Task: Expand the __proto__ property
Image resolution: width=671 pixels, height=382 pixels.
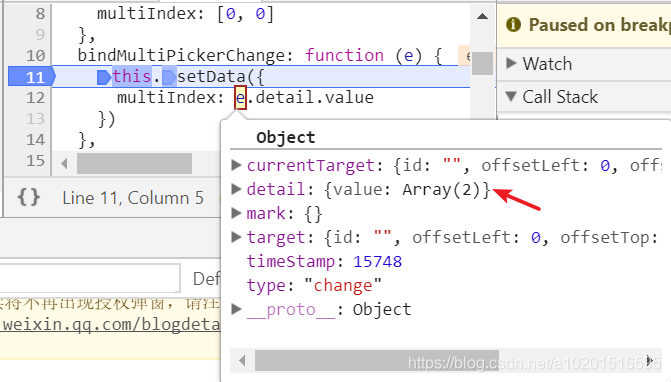Action: tap(236, 309)
